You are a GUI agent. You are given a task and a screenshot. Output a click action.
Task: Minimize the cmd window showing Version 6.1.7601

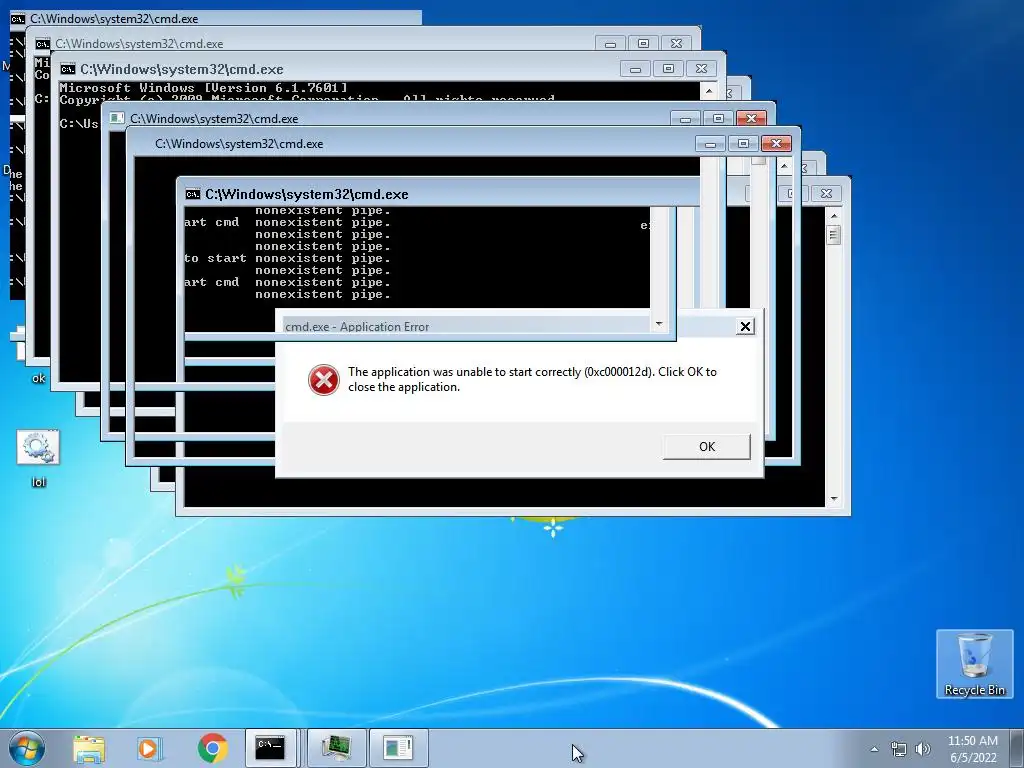point(635,69)
